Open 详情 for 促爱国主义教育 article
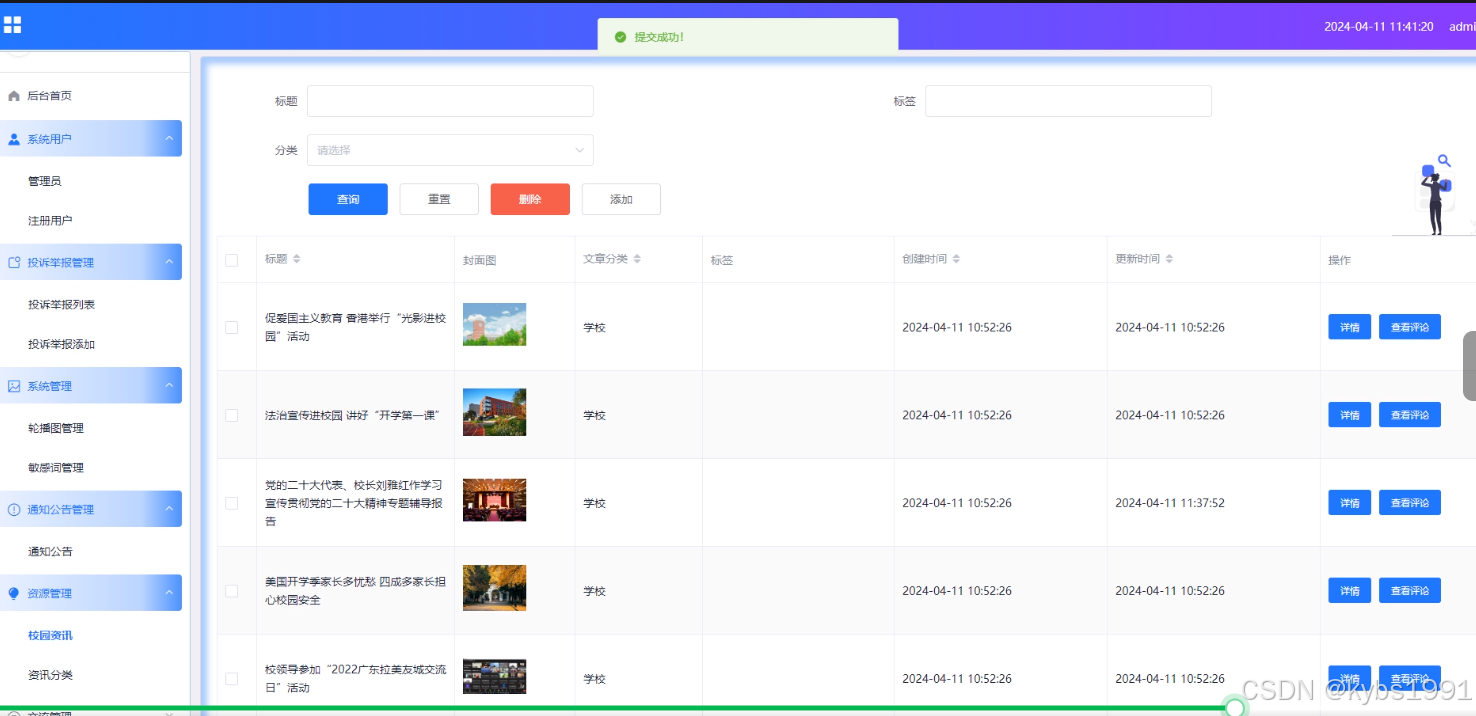The width and height of the screenshot is (1476, 716). click(1349, 327)
